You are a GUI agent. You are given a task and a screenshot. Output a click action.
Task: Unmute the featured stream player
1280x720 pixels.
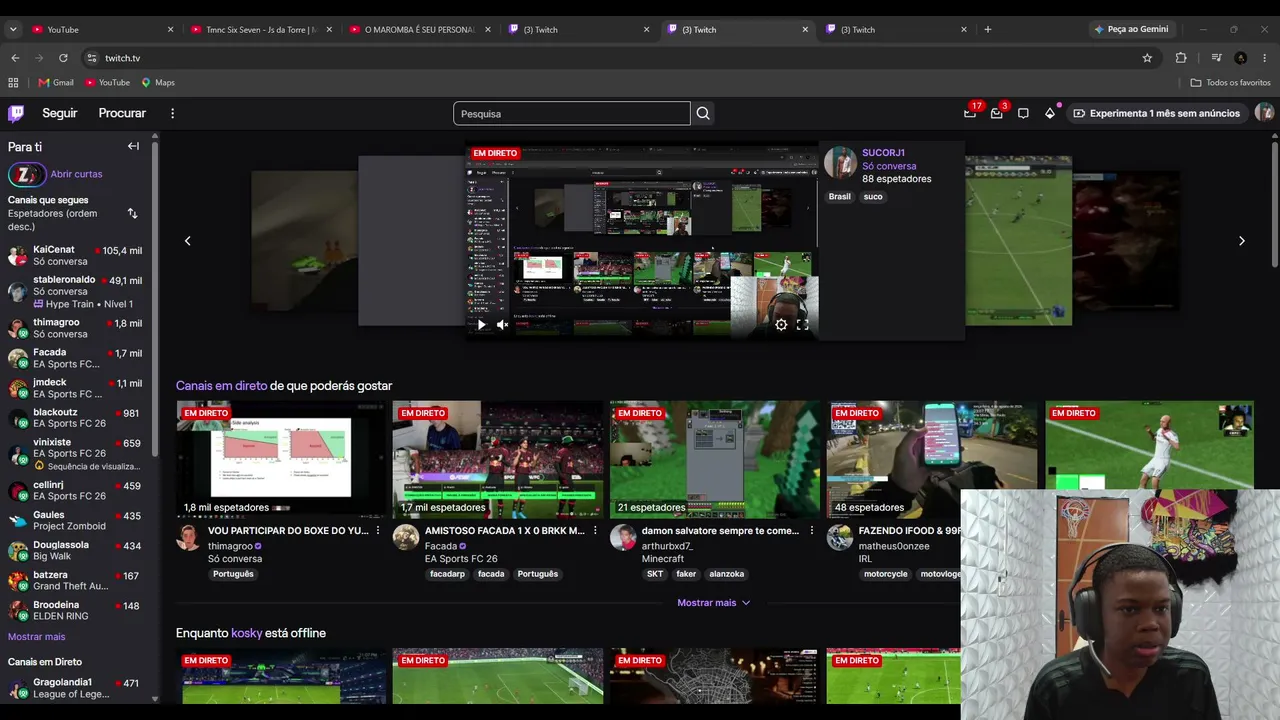pyautogui.click(x=503, y=324)
